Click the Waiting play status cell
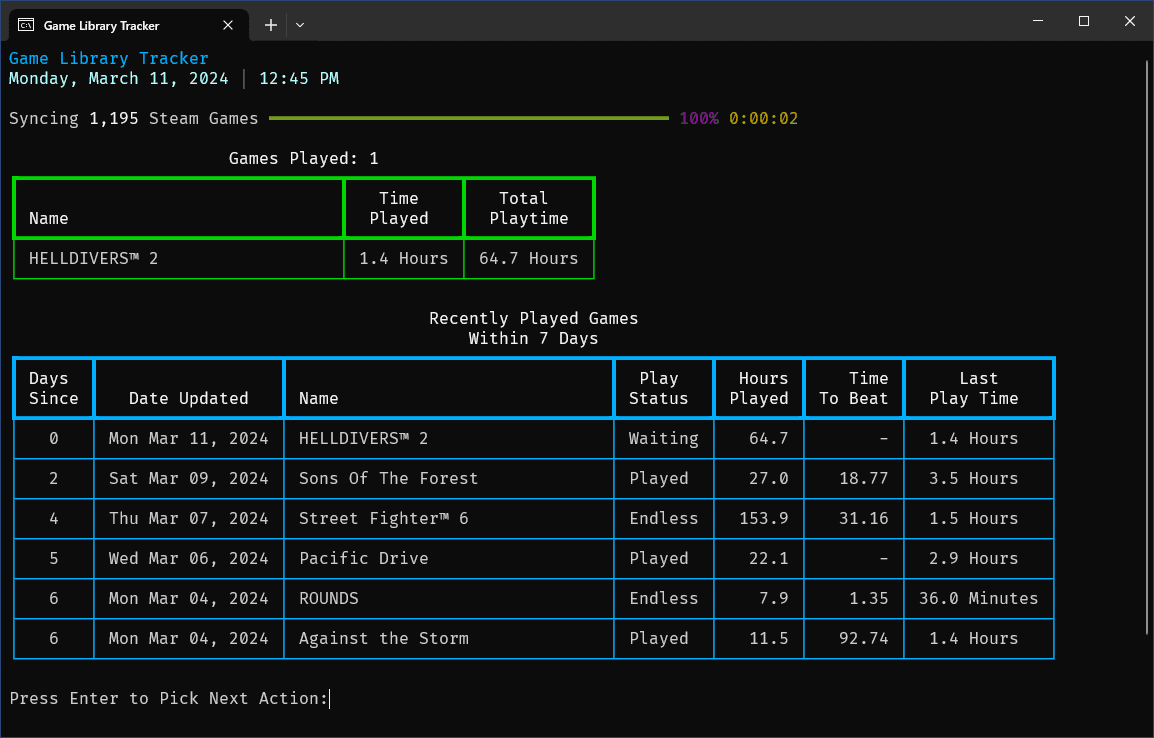The width and height of the screenshot is (1154, 738). (x=663, y=439)
